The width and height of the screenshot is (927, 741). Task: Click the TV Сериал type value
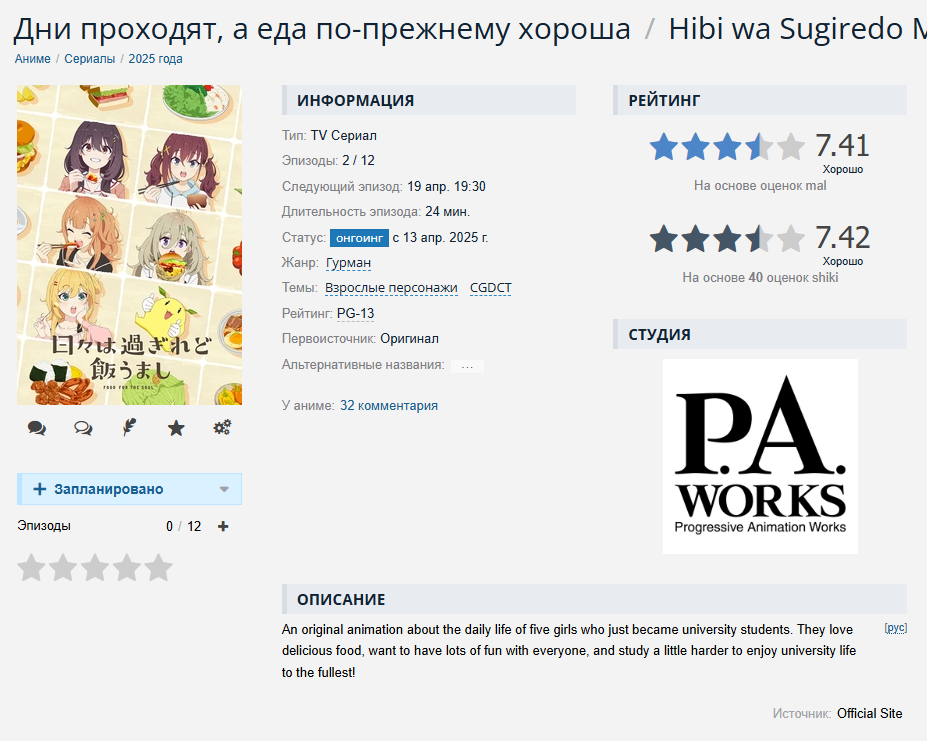(x=343, y=135)
